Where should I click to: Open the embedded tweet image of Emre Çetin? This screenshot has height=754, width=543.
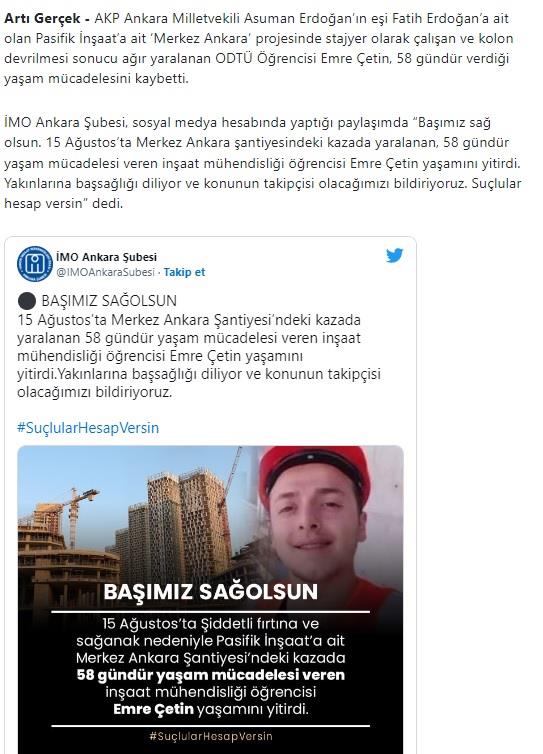(211, 600)
